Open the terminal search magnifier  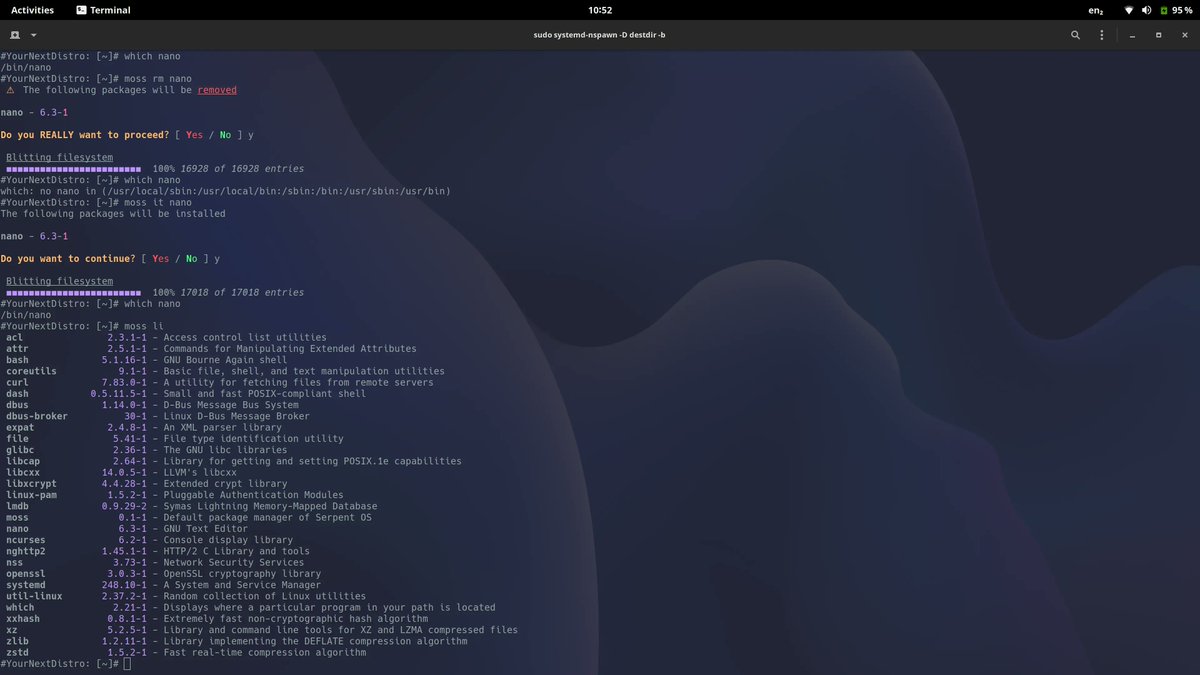(1076, 35)
